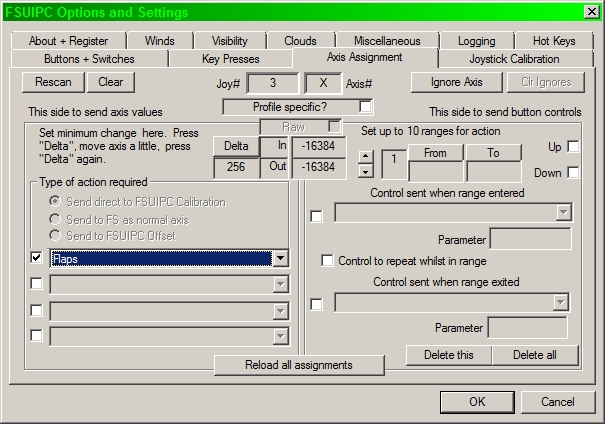Viewport: 605px width, 424px height.
Task: Decrease range number with down arrow
Action: tap(366, 171)
